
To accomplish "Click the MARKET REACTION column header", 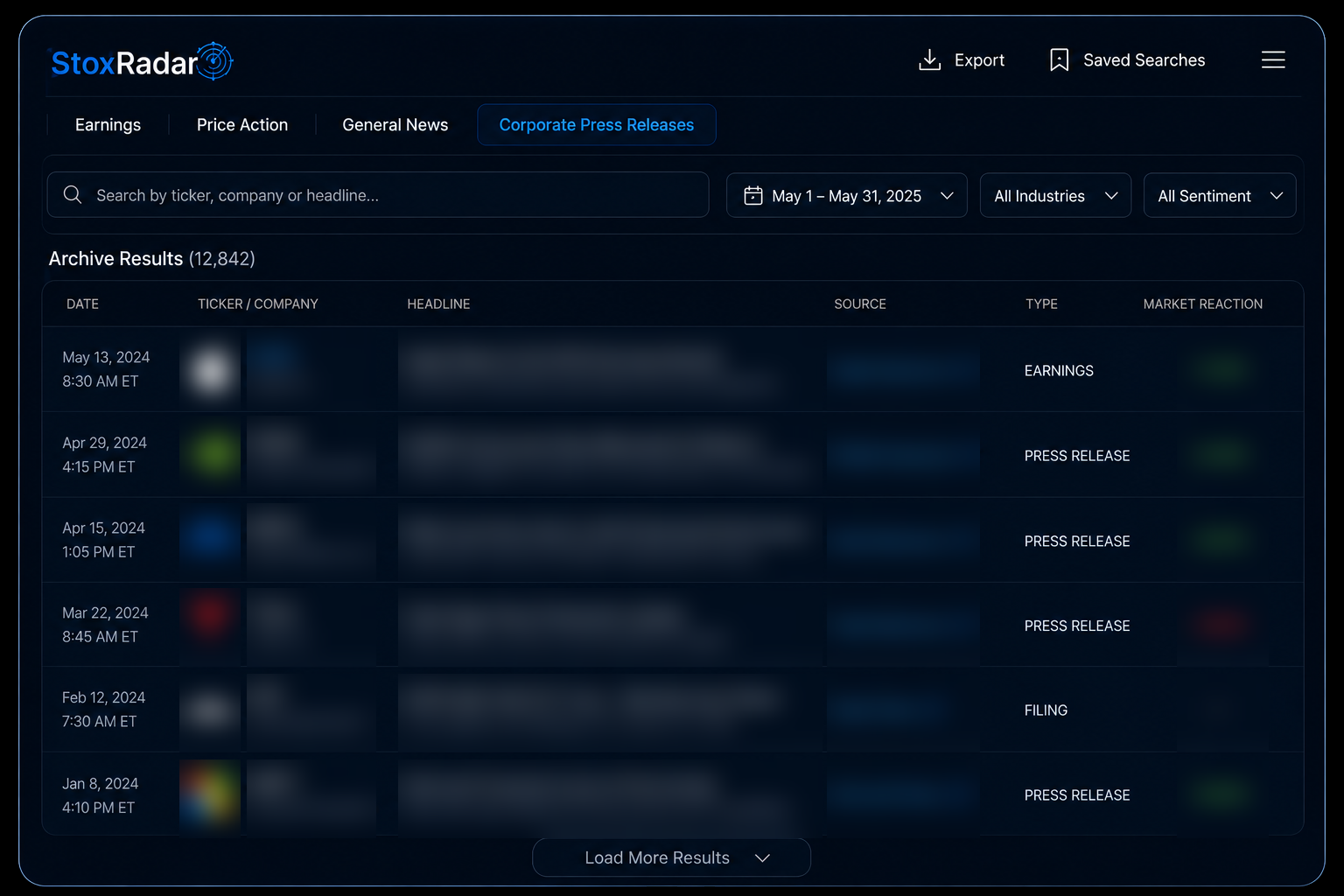I will (x=1203, y=304).
